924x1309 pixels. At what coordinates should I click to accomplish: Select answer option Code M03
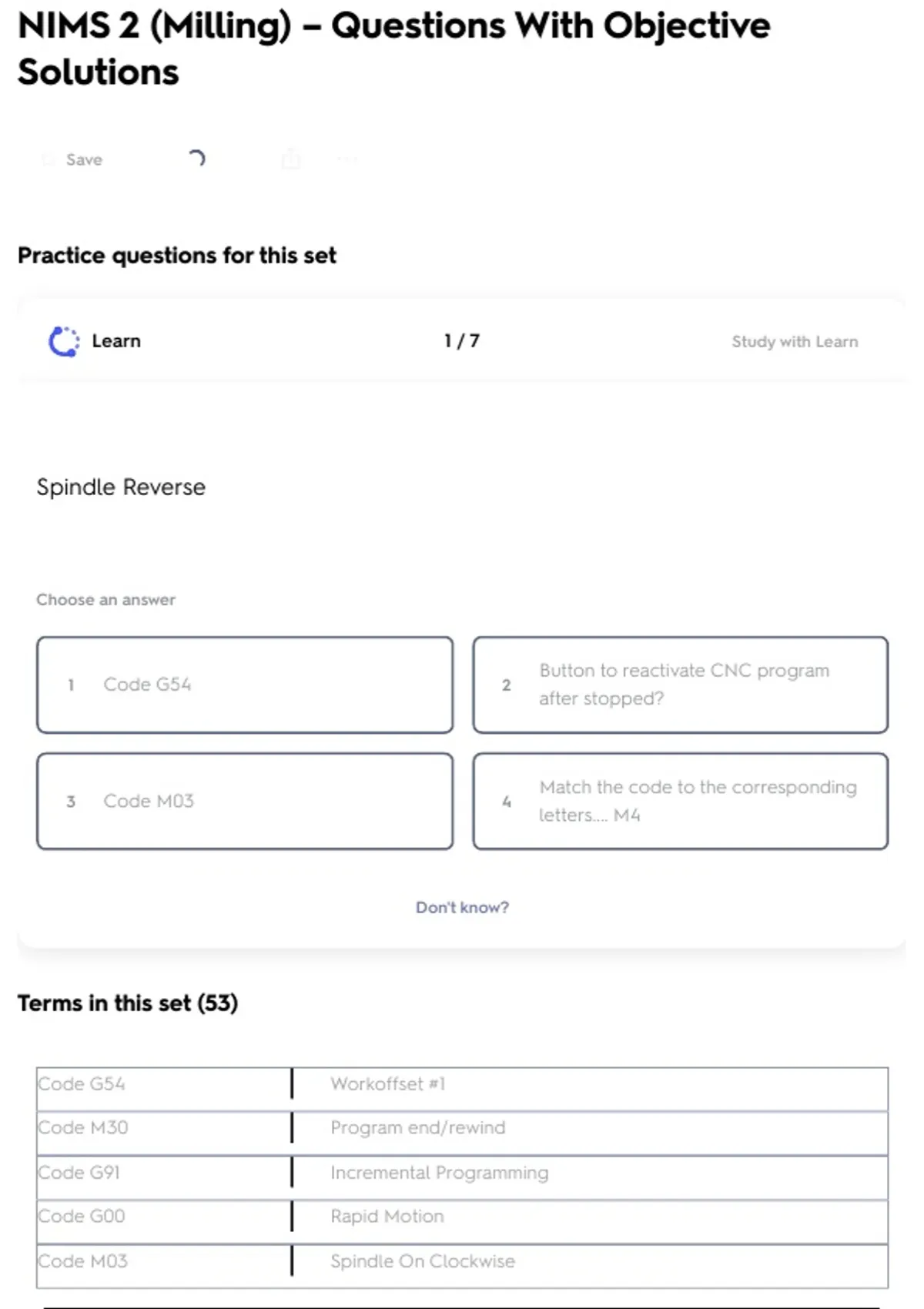coord(245,802)
